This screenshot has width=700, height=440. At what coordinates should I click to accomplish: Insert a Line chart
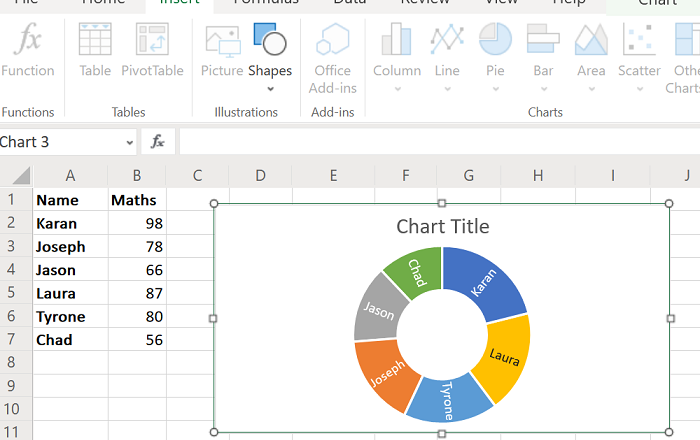tap(447, 56)
